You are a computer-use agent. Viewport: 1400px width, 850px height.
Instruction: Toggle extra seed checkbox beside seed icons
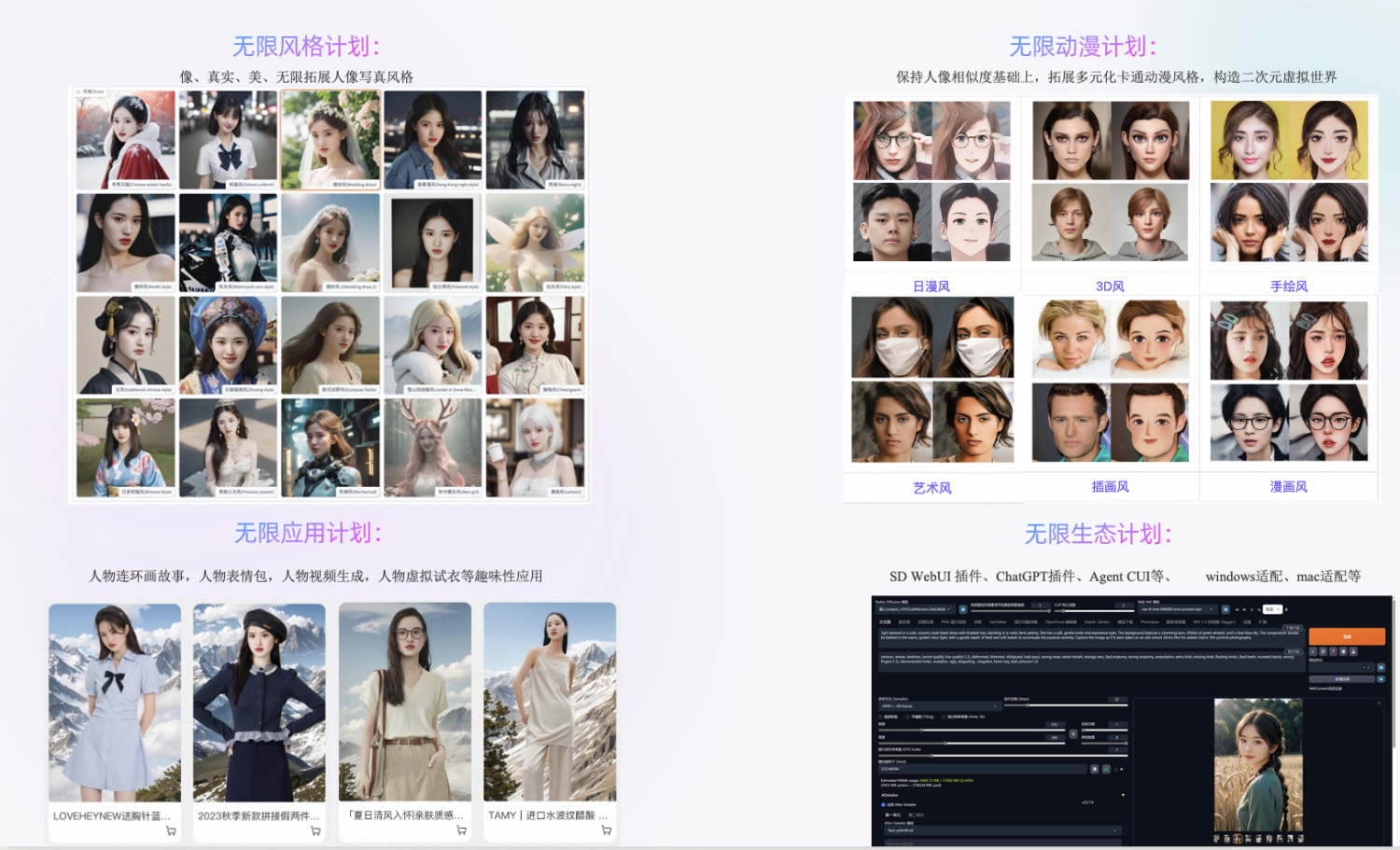tap(1116, 770)
